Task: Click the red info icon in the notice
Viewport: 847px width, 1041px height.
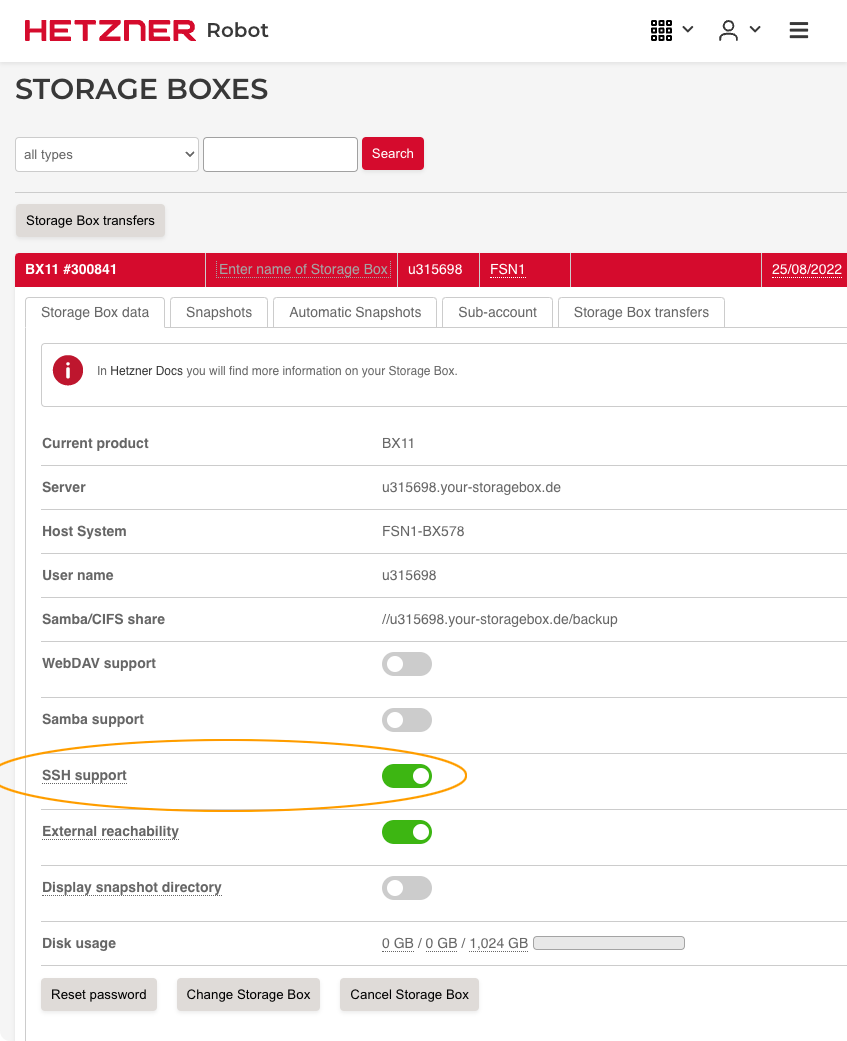Action: coord(67,370)
